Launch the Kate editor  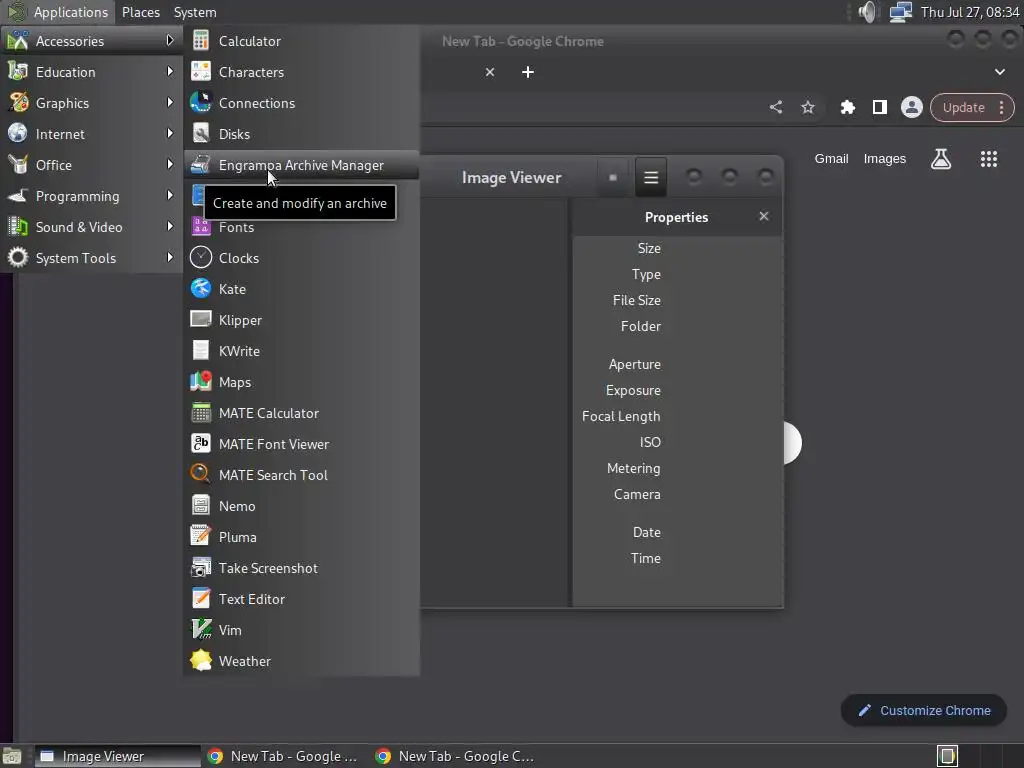coord(301,289)
